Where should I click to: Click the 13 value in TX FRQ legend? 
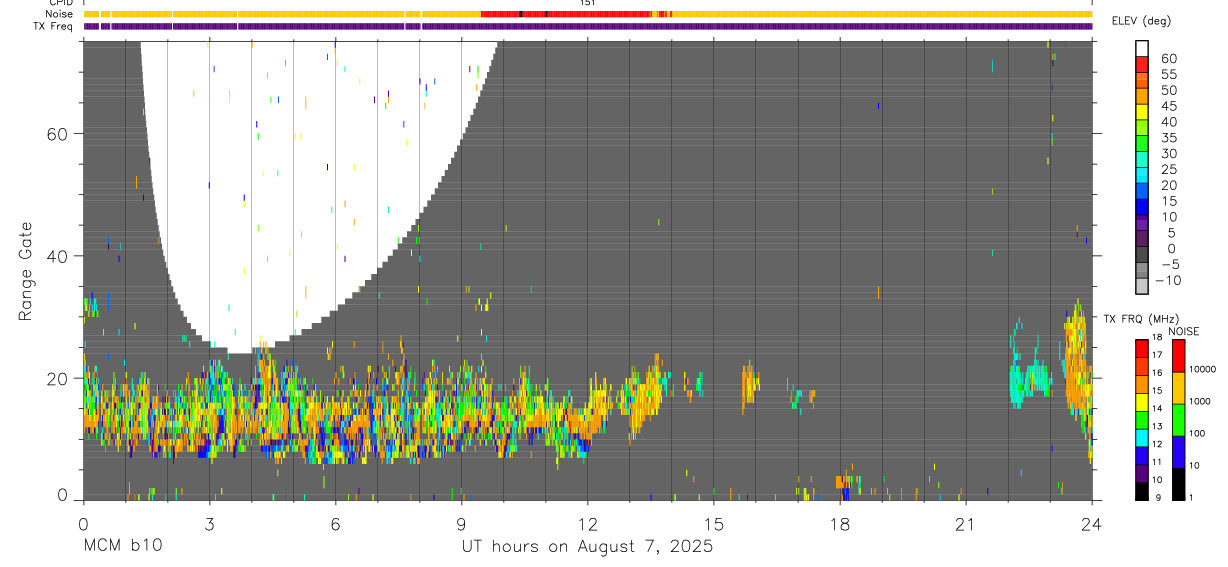click(1158, 426)
